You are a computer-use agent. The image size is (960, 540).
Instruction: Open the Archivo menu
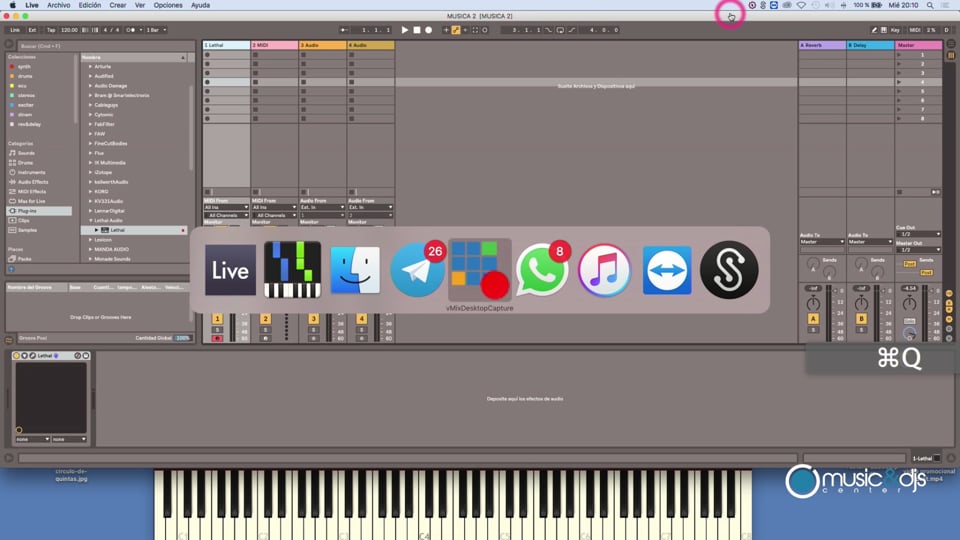[59, 5]
